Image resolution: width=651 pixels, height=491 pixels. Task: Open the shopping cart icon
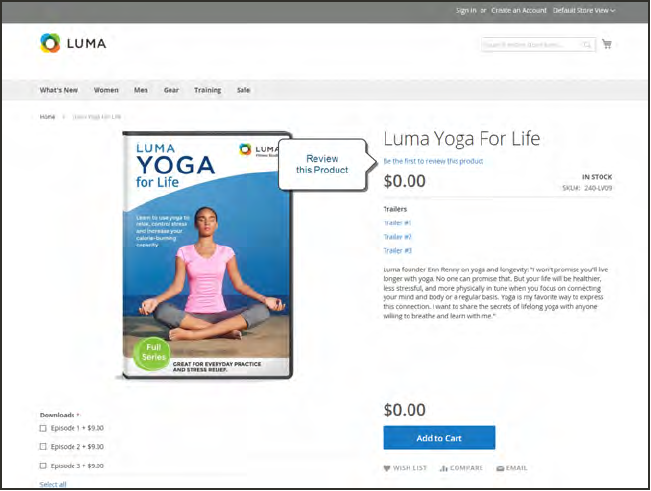click(x=607, y=44)
